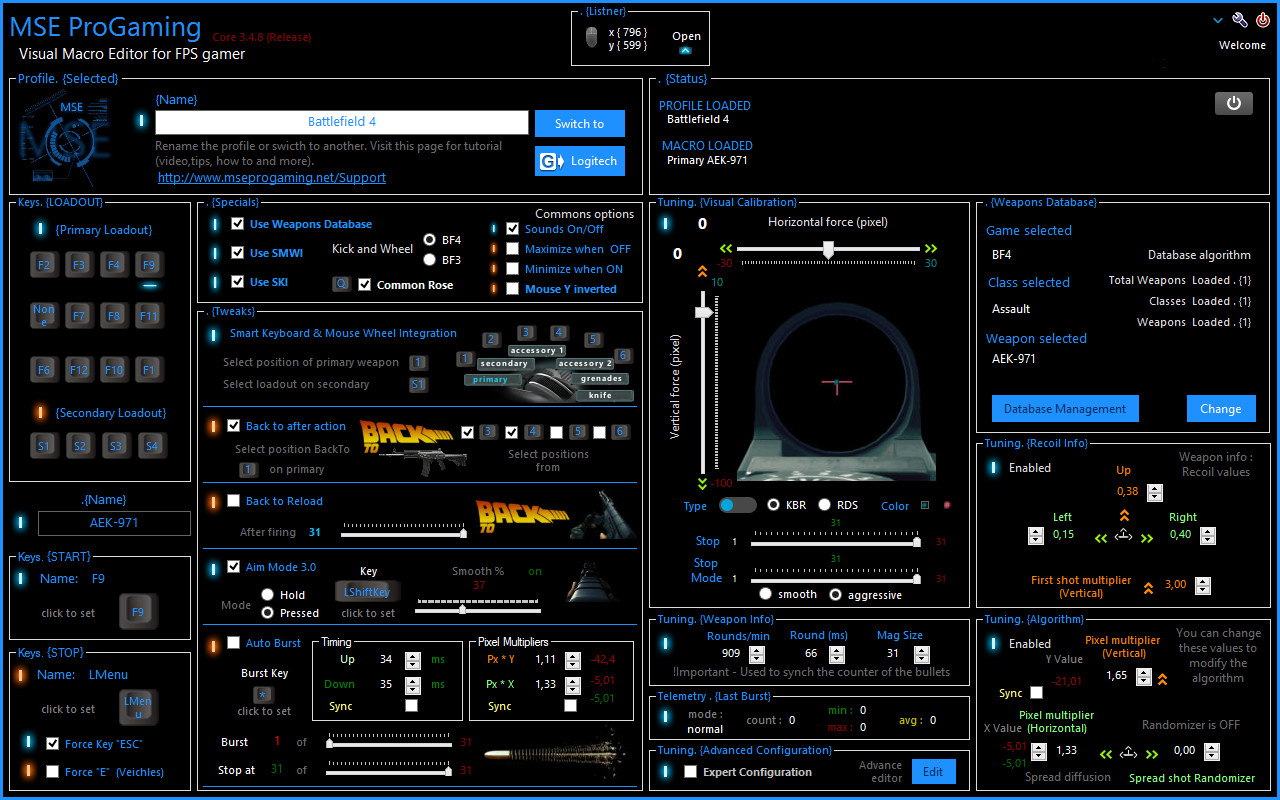
Task: Select the S4 secondary loadout key
Action: pos(152,445)
